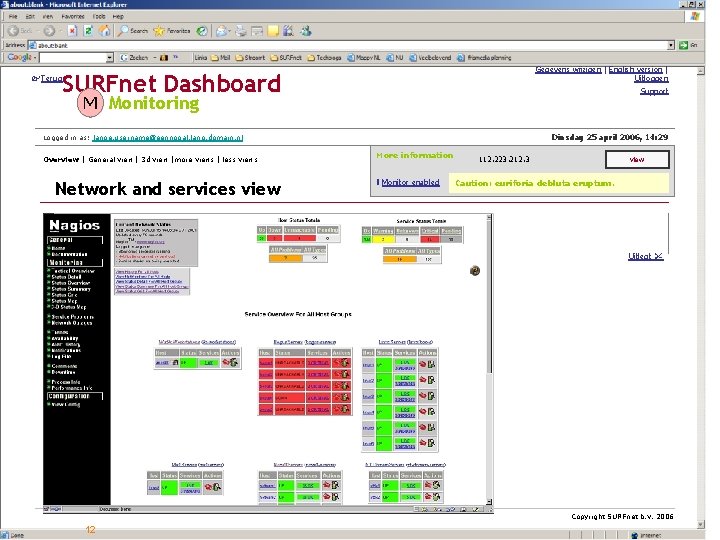Click the yellow Discuss note icon
Screen dimensions: 720x540
click(x=273, y=31)
